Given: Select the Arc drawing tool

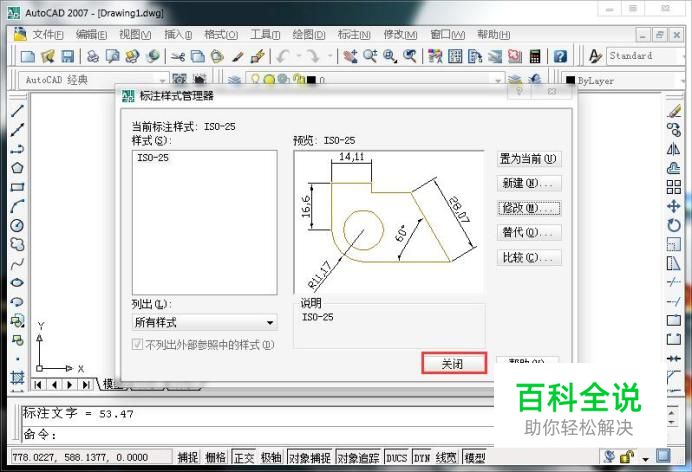Looking at the screenshot, I should tap(17, 206).
